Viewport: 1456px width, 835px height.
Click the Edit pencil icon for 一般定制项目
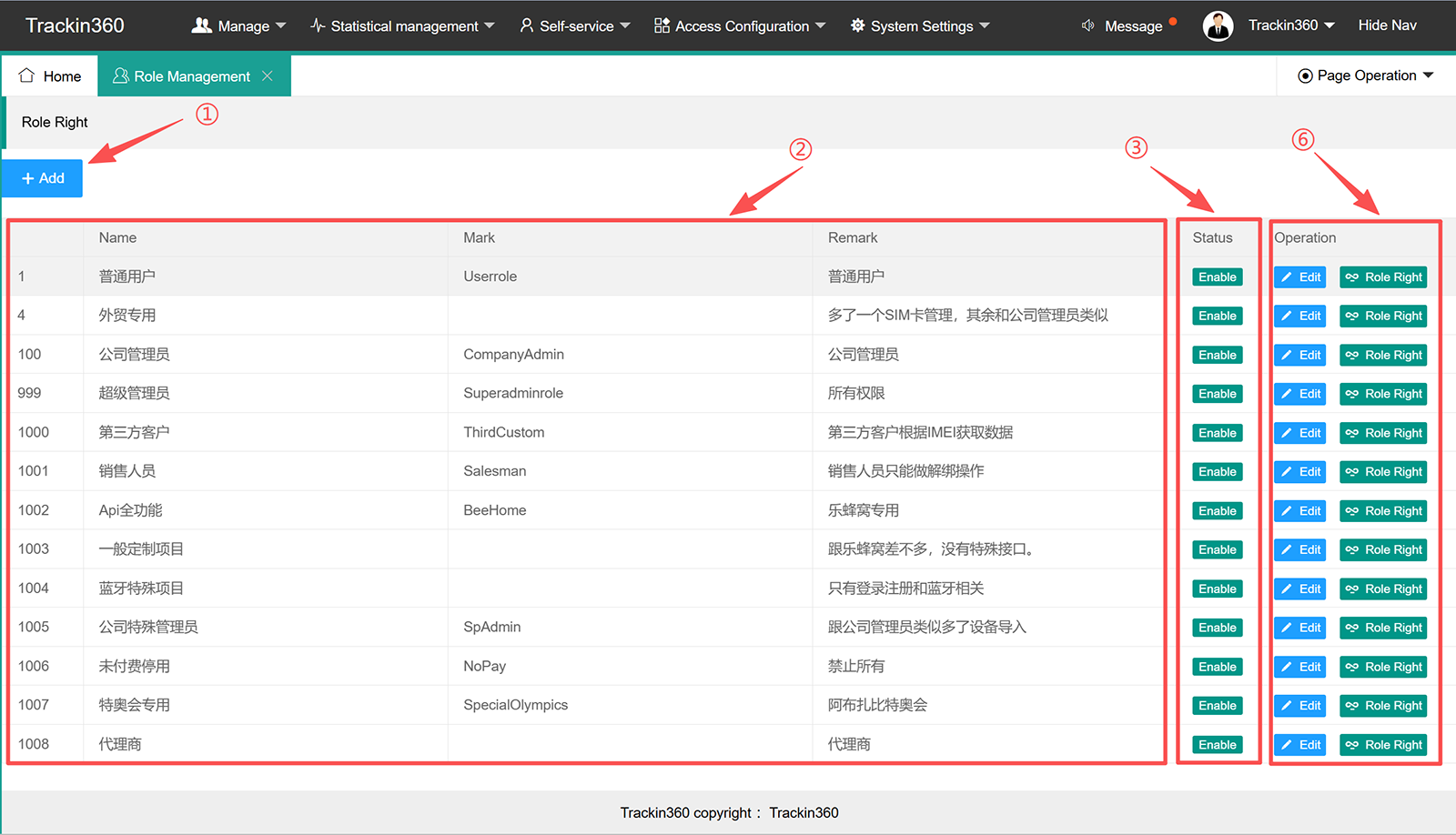[1287, 550]
